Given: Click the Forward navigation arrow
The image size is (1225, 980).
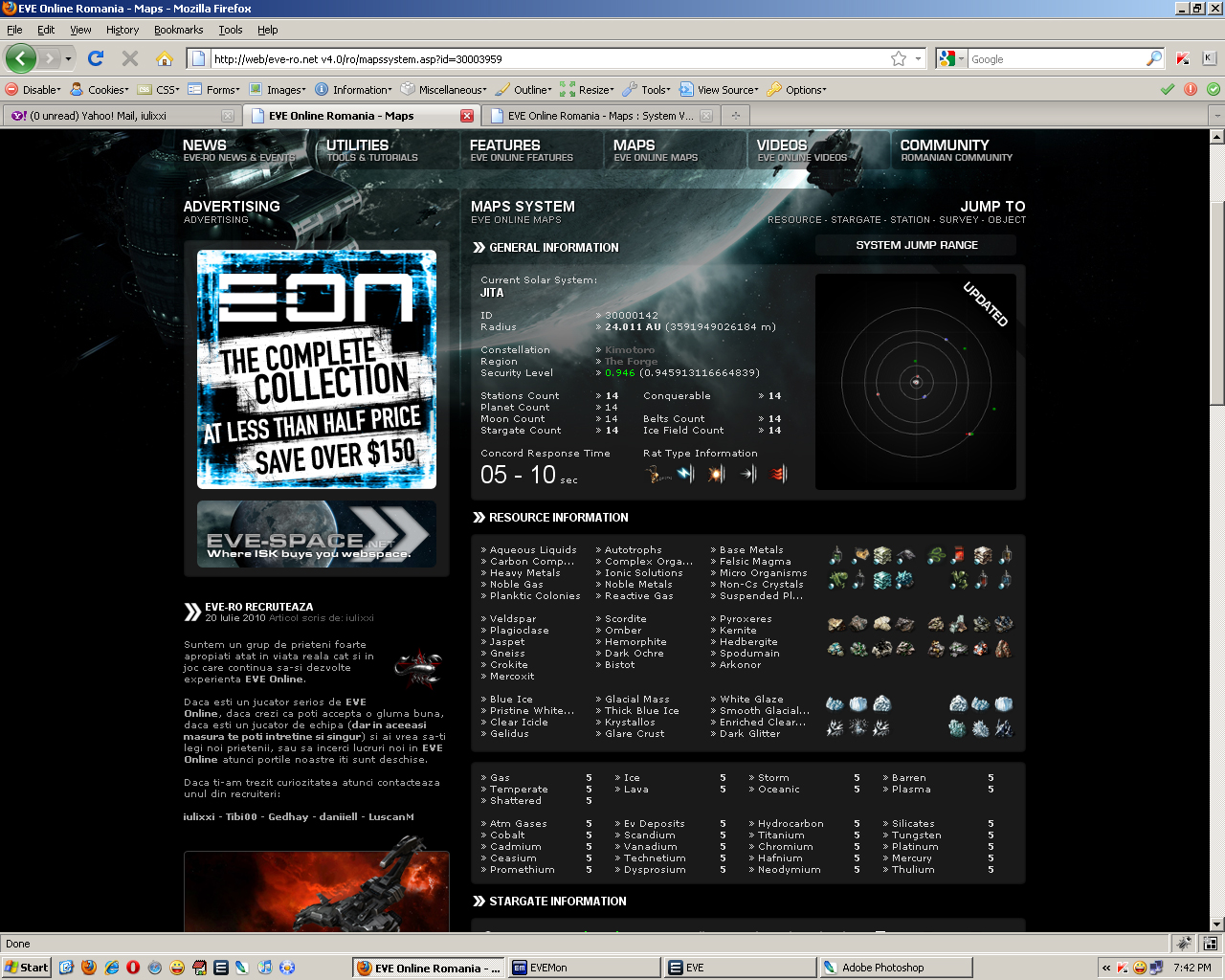Looking at the screenshot, I should point(50,58).
